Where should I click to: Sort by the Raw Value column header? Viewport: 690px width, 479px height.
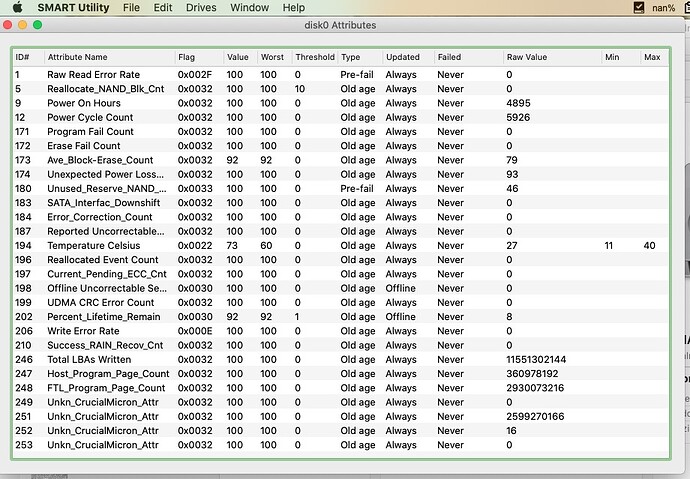(553, 57)
